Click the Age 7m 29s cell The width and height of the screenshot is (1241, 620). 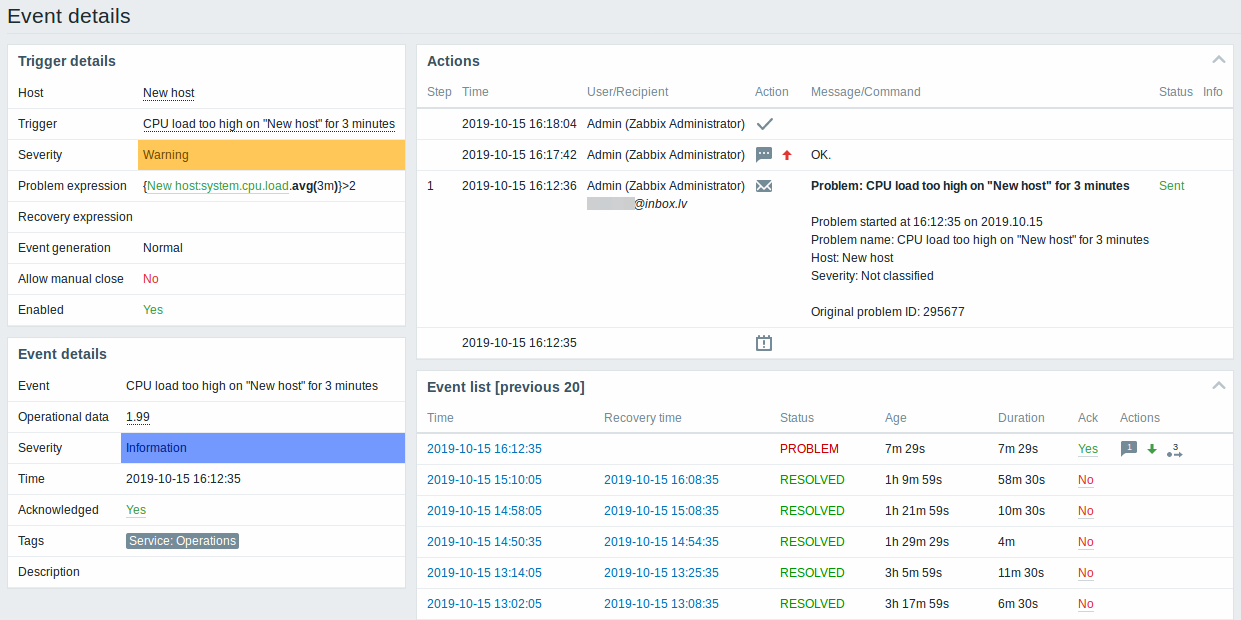point(905,449)
